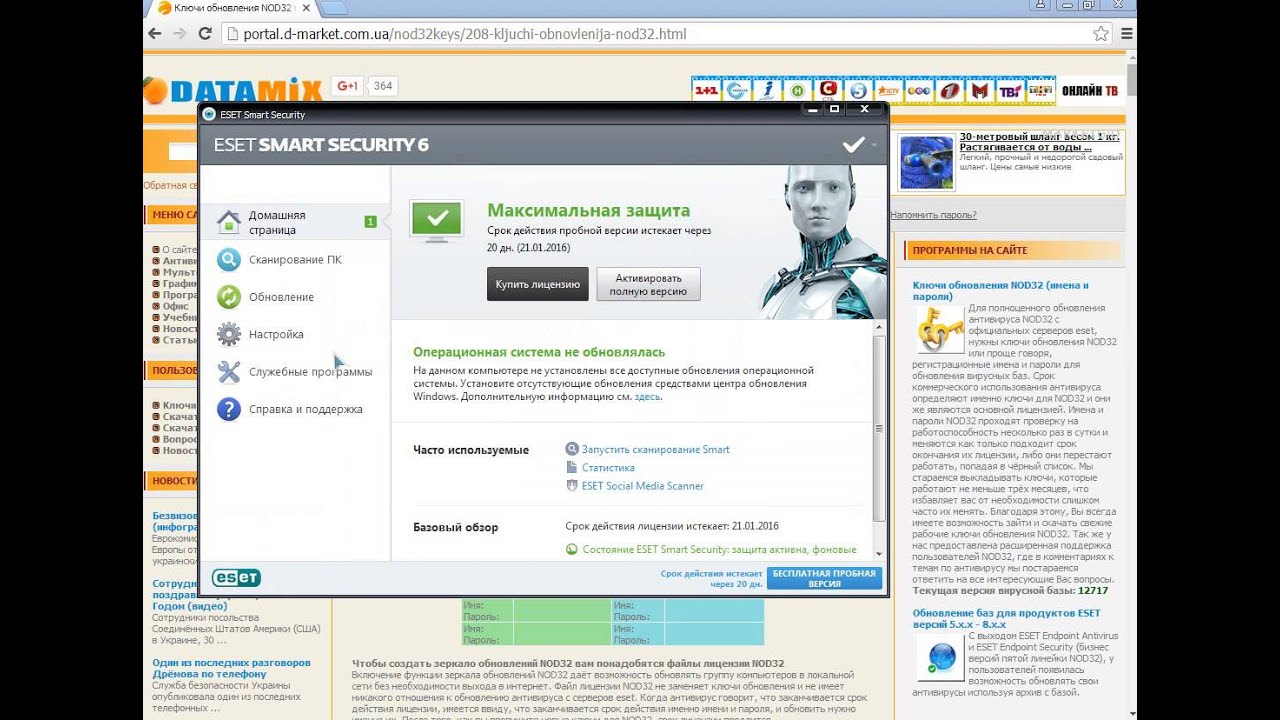Open Сканирование ПК in ESET sidebar
1280x720 pixels.
(x=293, y=259)
